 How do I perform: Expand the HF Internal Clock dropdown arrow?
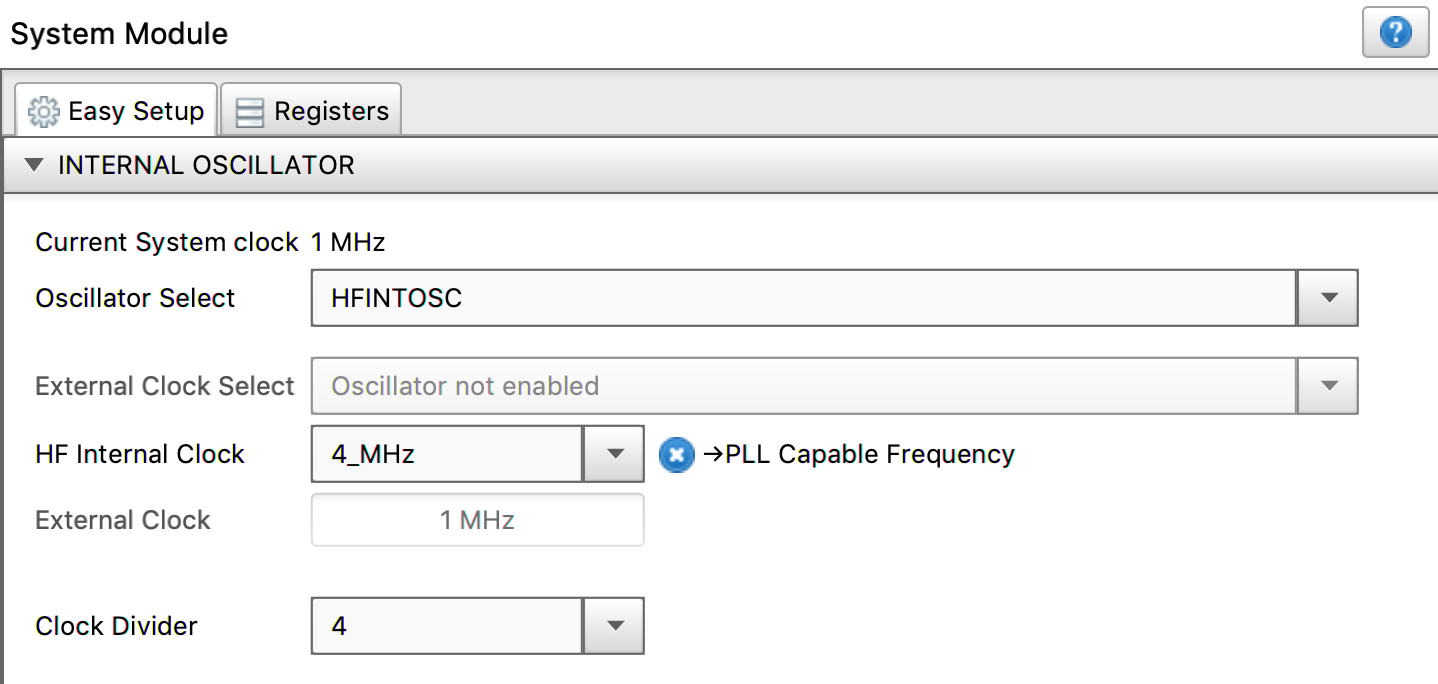(614, 455)
